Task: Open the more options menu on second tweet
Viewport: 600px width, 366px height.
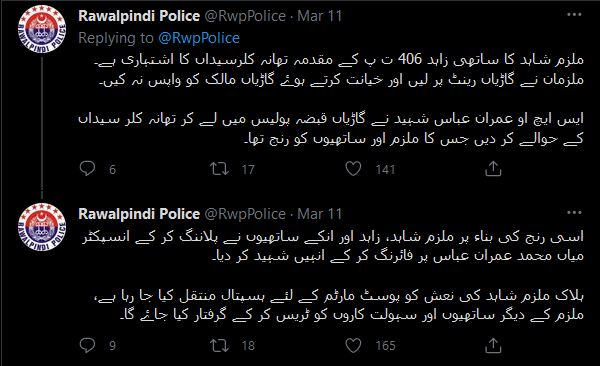Action: (574, 212)
